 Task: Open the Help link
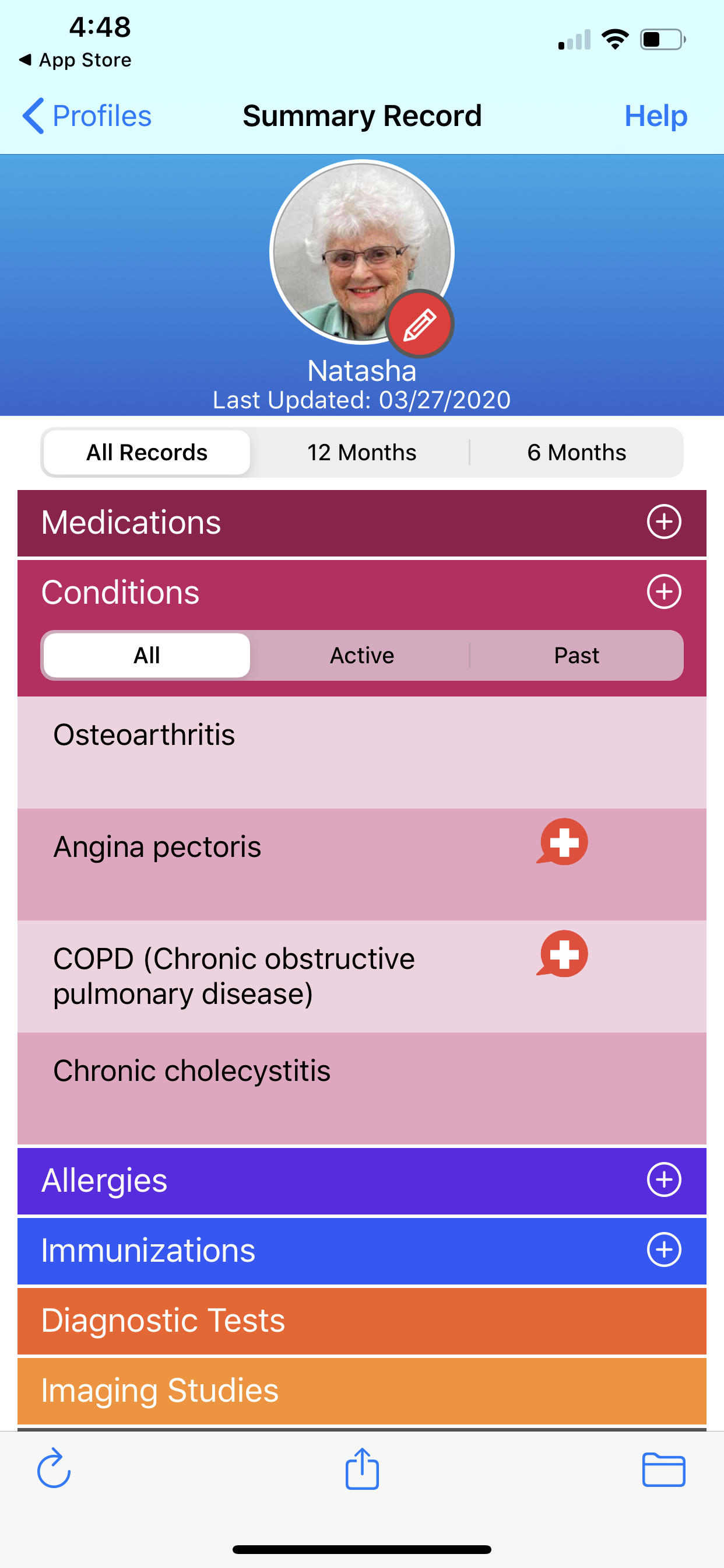pos(655,116)
